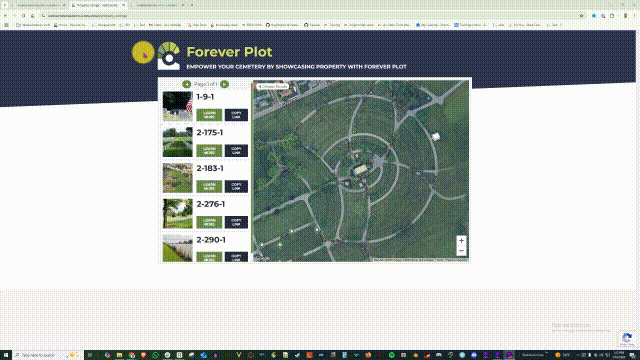Switch to the first browser tab
Image resolution: width=640 pixels, height=360 pixels.
[x=38, y=5]
